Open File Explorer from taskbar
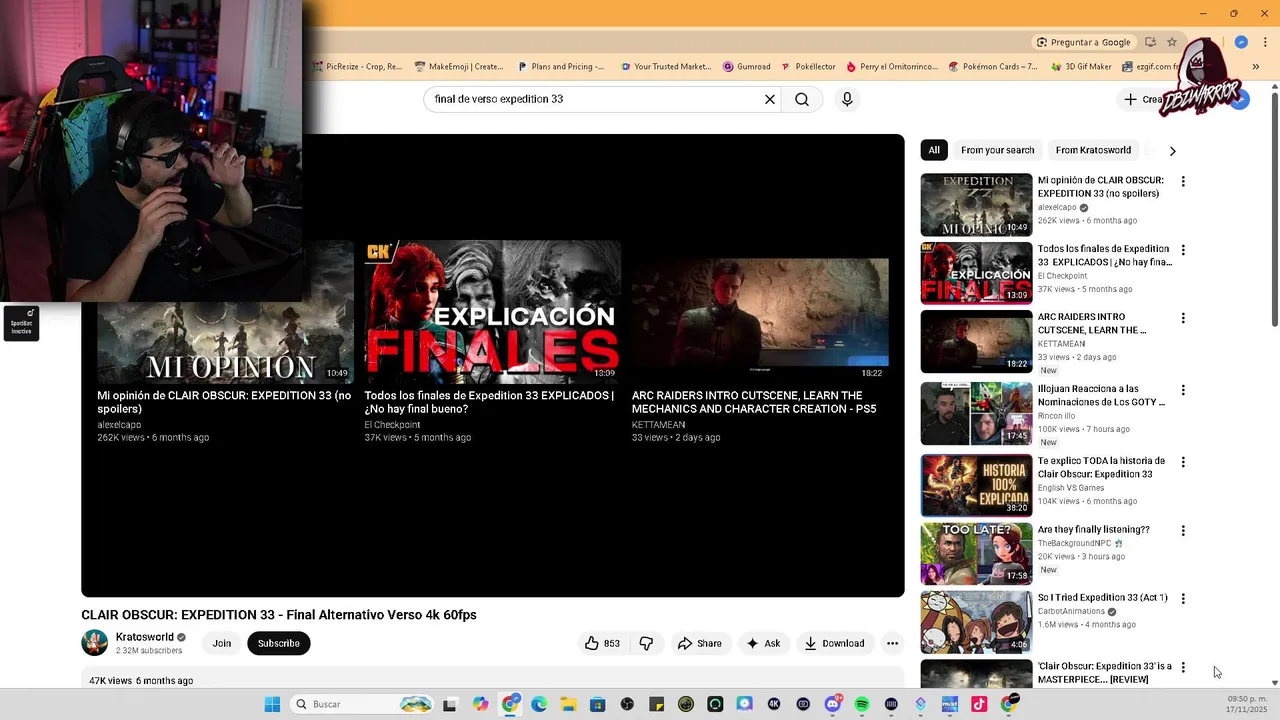Screen dimensions: 1280x720 568,704
